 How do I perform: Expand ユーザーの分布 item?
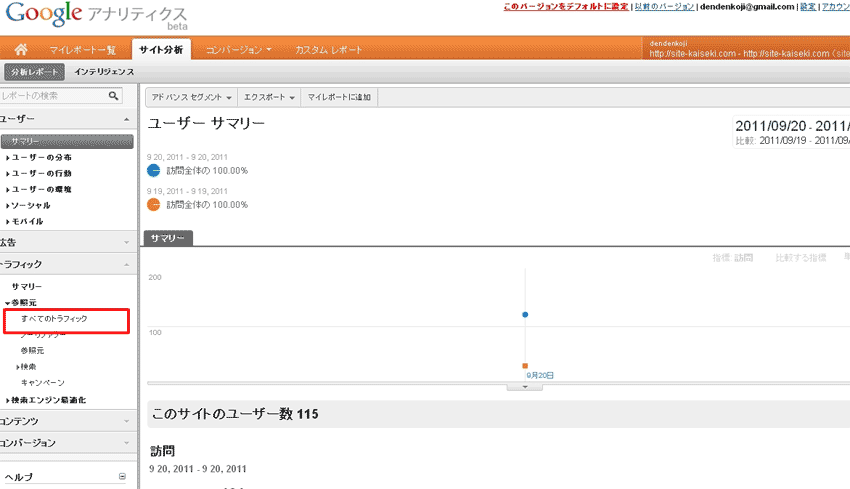39,157
